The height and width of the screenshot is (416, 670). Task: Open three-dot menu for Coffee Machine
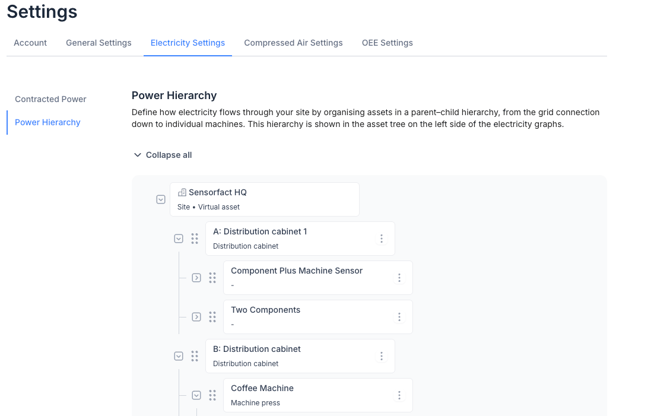pyautogui.click(x=399, y=395)
